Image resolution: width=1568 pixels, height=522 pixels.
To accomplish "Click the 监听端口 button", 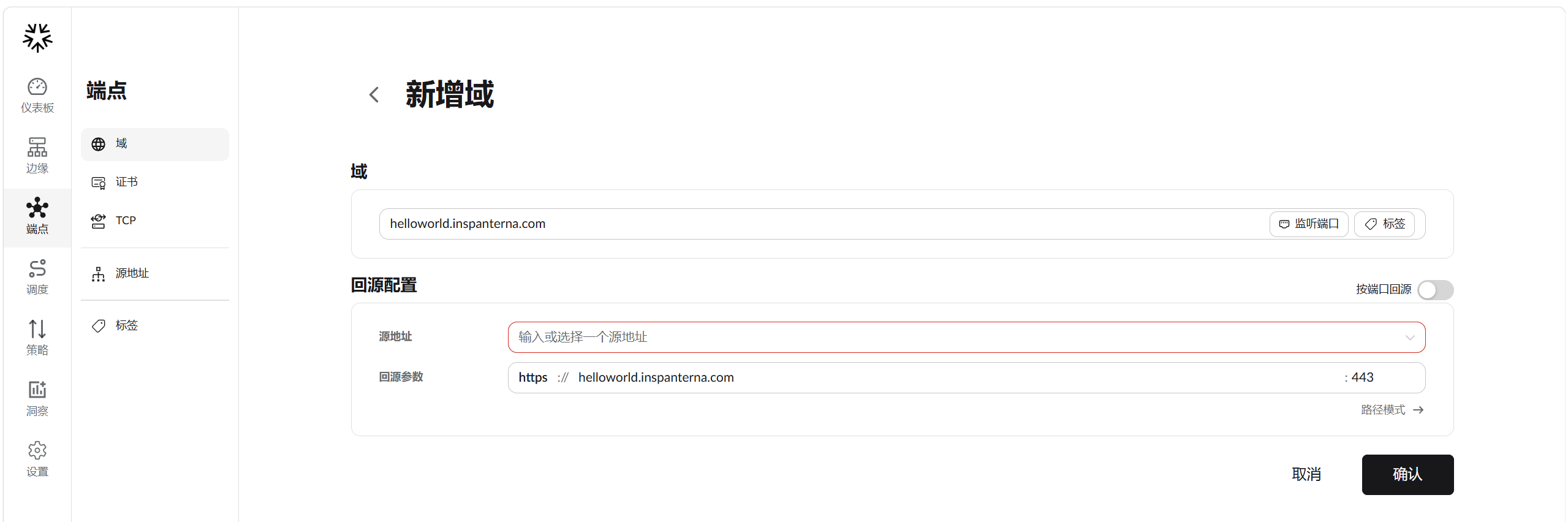I will tap(1308, 224).
